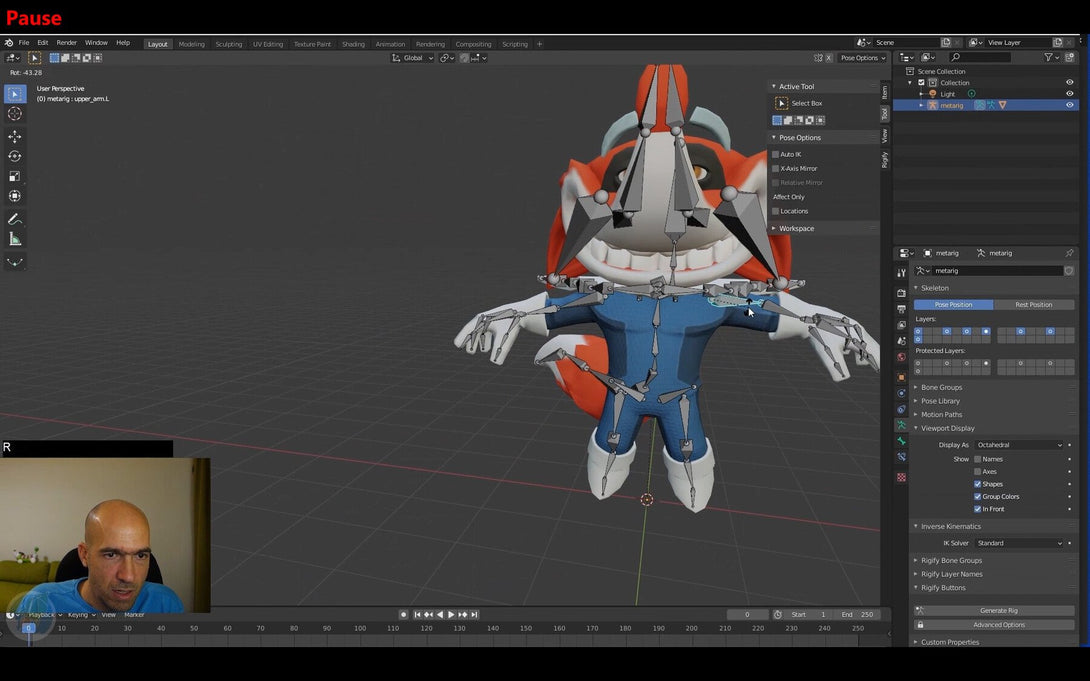The height and width of the screenshot is (681, 1090).
Task: Open View Layer properties tab icon
Action: [902, 325]
